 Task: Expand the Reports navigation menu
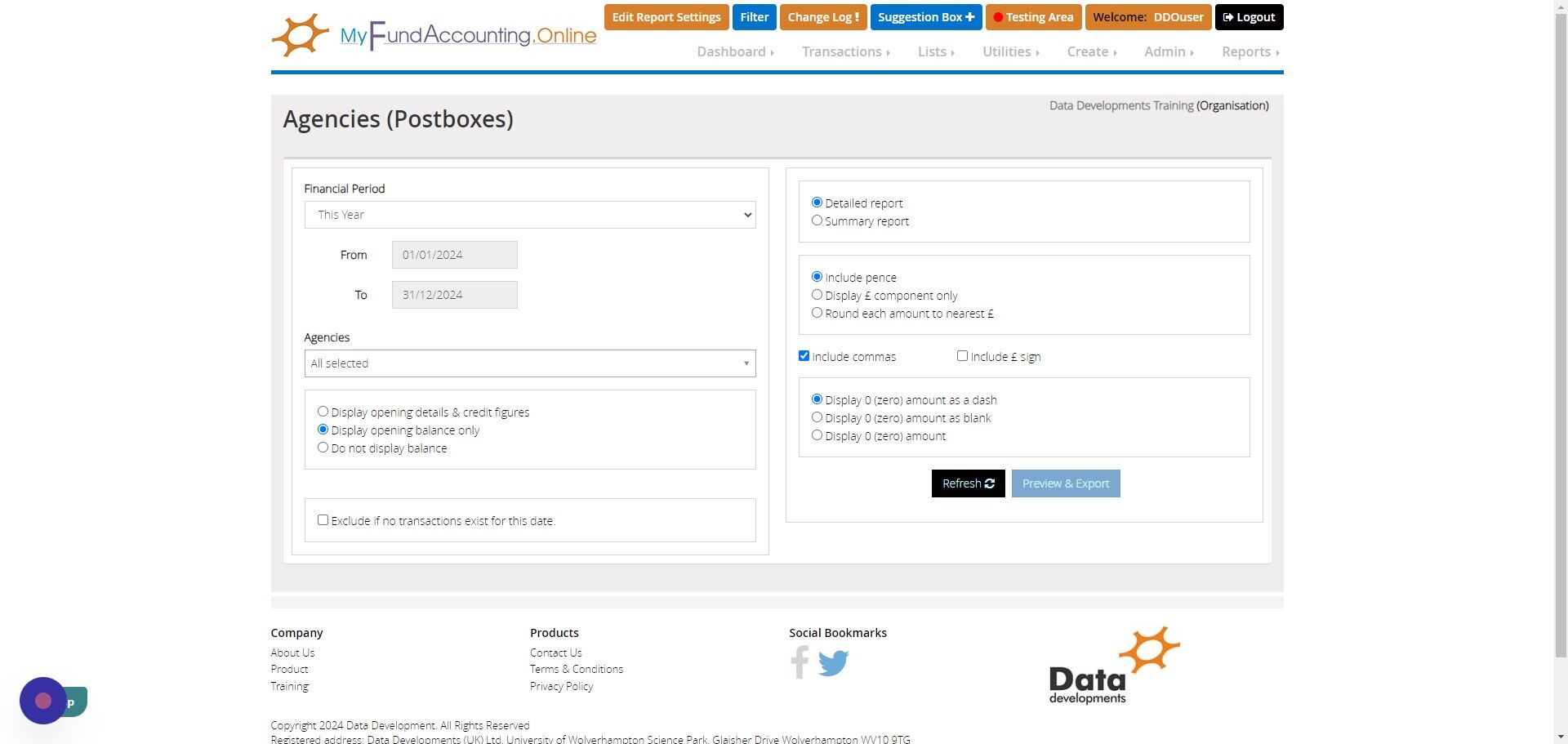tap(1250, 51)
